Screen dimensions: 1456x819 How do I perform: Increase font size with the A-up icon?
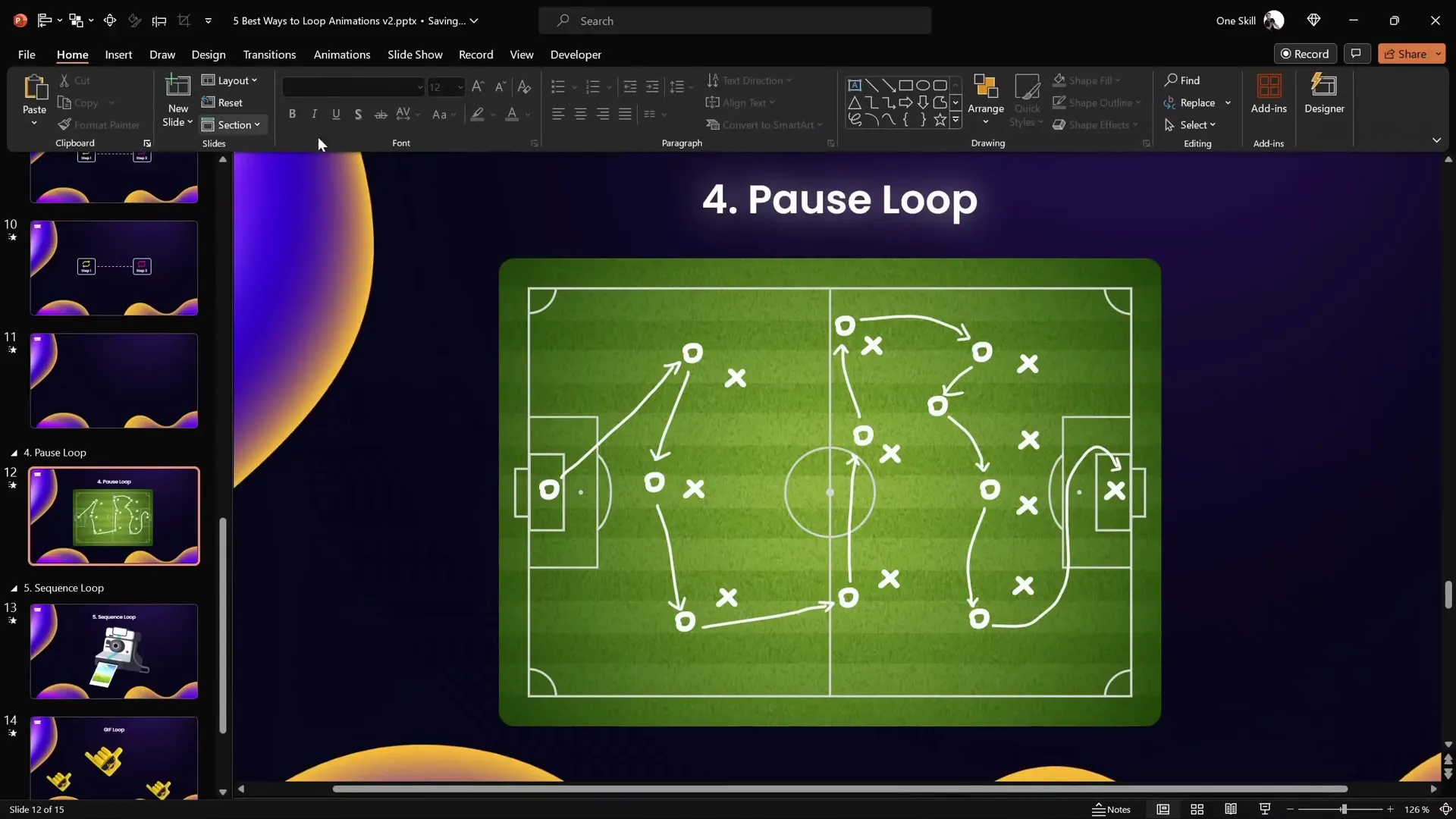(478, 87)
